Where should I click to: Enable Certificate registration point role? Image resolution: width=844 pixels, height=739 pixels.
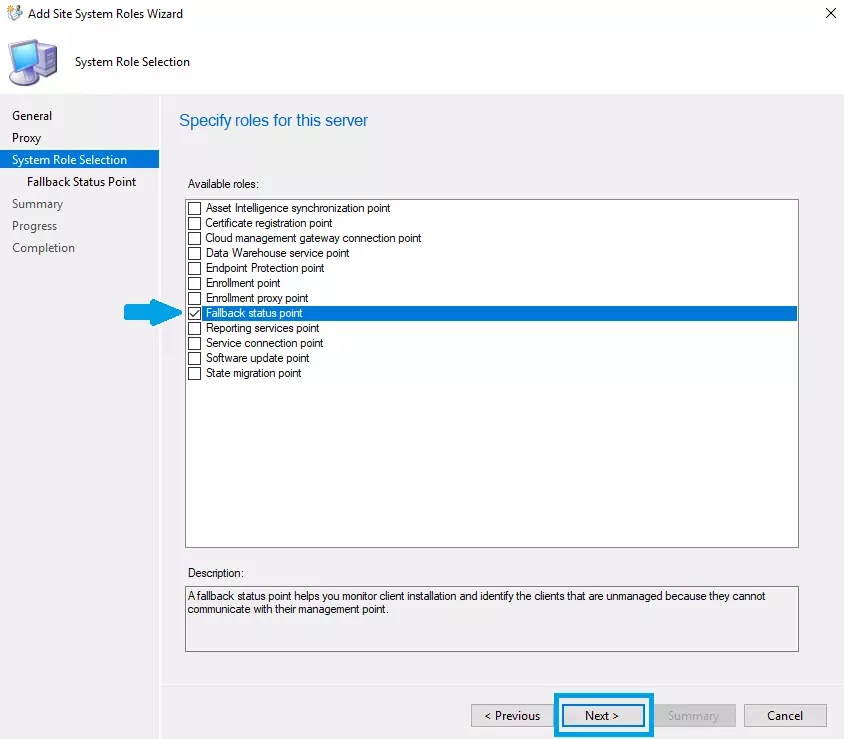(194, 223)
